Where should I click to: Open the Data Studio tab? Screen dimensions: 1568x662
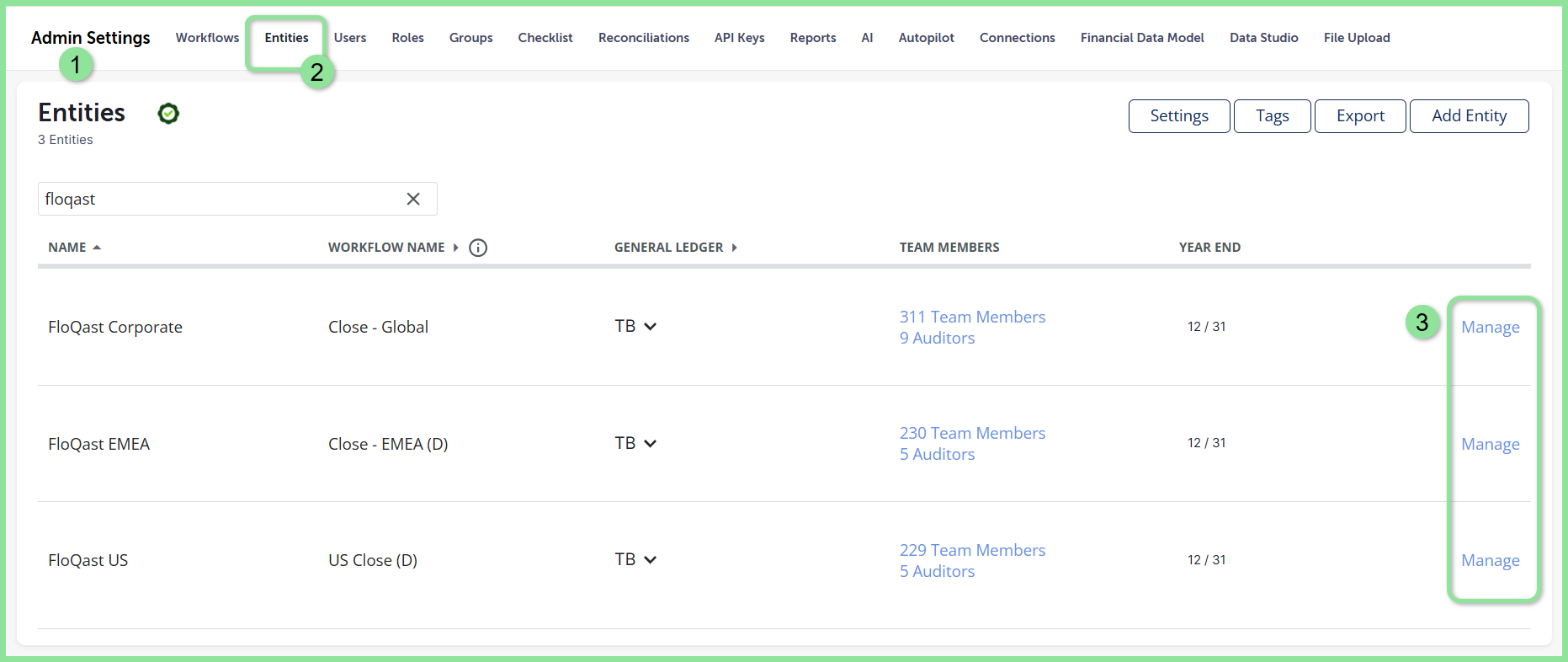(1264, 38)
